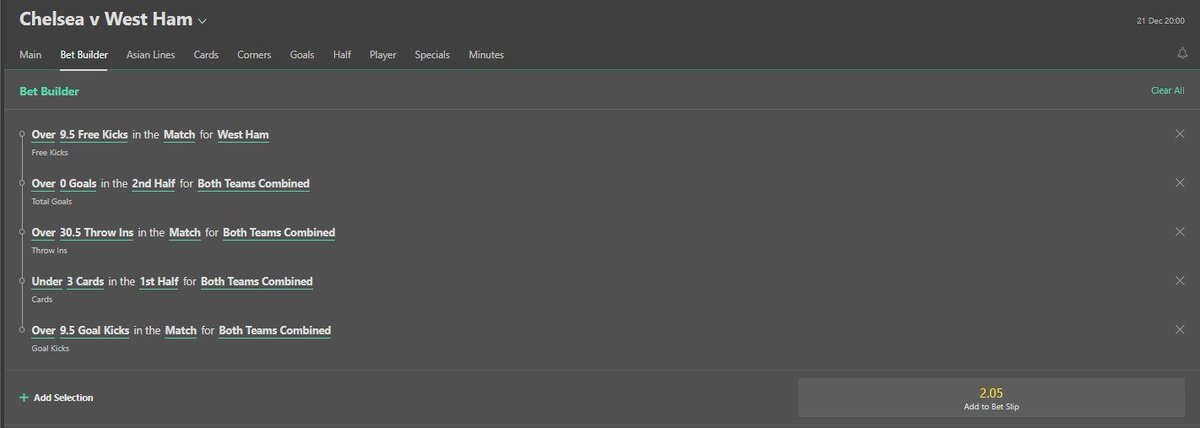Click the plus icon beside Add Selection
The width and height of the screenshot is (1200, 428).
[24, 397]
